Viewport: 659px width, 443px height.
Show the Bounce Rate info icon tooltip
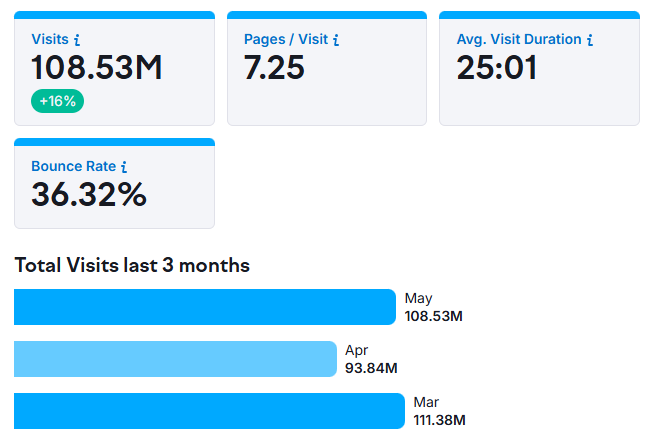pyautogui.click(x=124, y=167)
